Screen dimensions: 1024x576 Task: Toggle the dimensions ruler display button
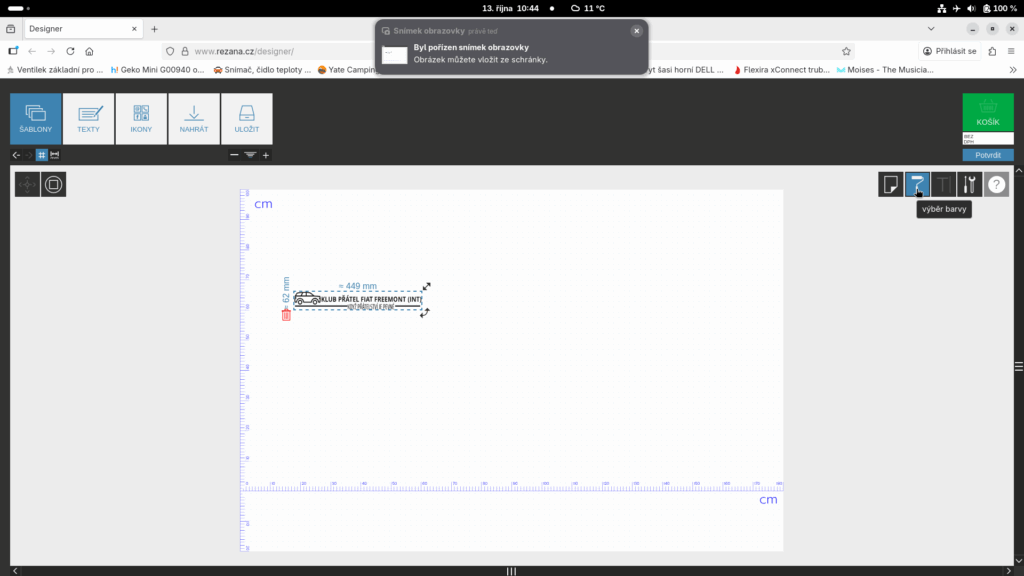click(x=54, y=155)
